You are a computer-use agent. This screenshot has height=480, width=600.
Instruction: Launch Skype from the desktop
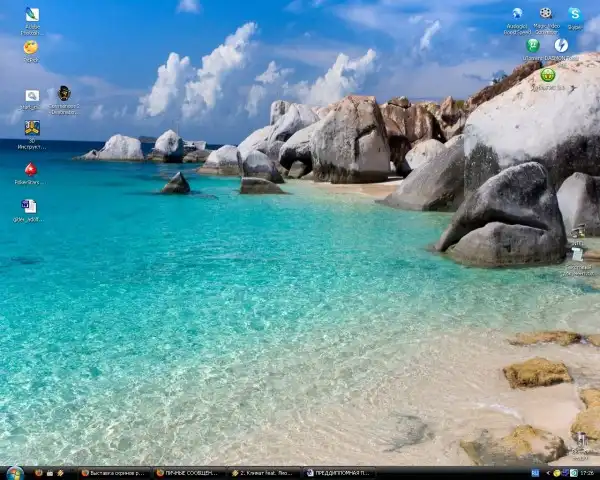575,14
